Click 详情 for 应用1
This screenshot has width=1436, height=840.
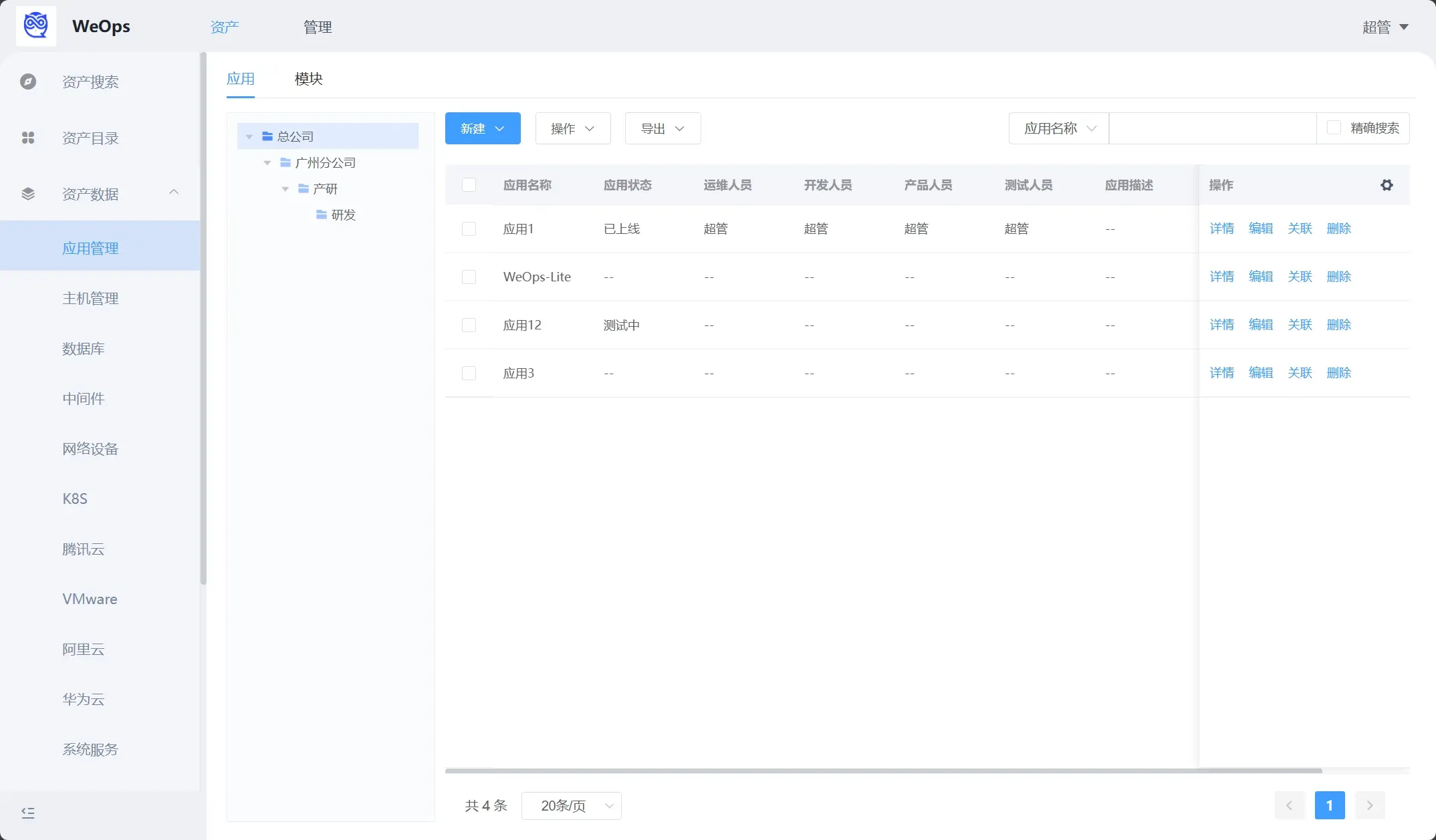(x=1222, y=229)
